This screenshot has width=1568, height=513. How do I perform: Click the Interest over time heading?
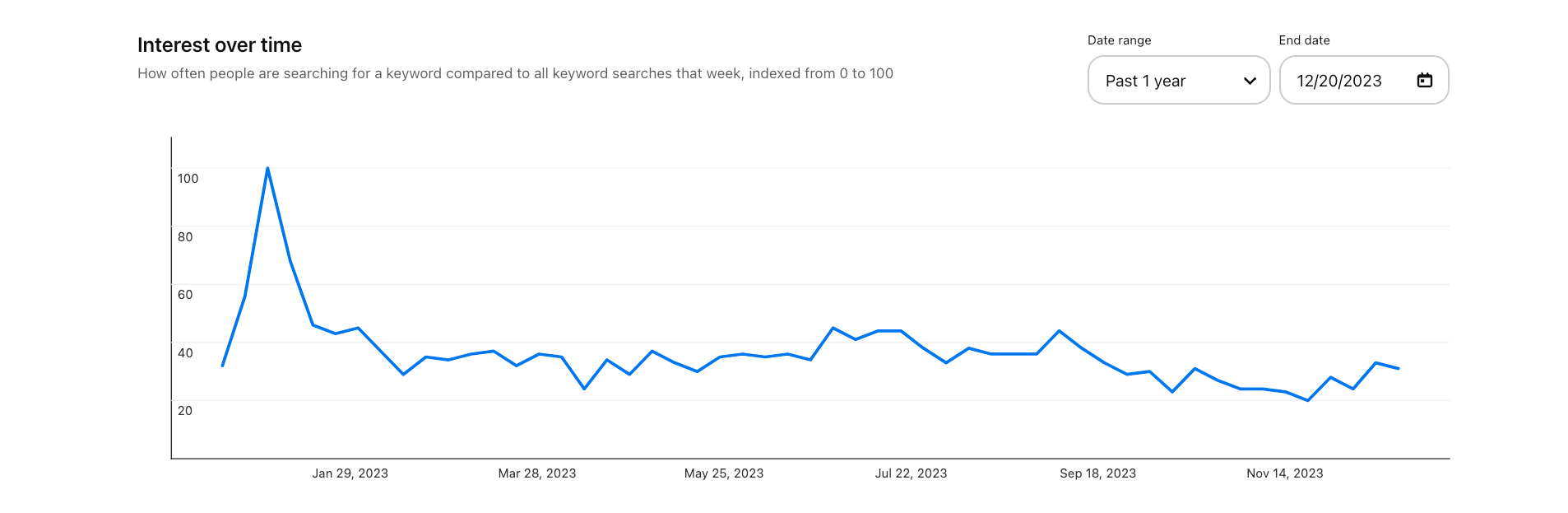click(220, 45)
